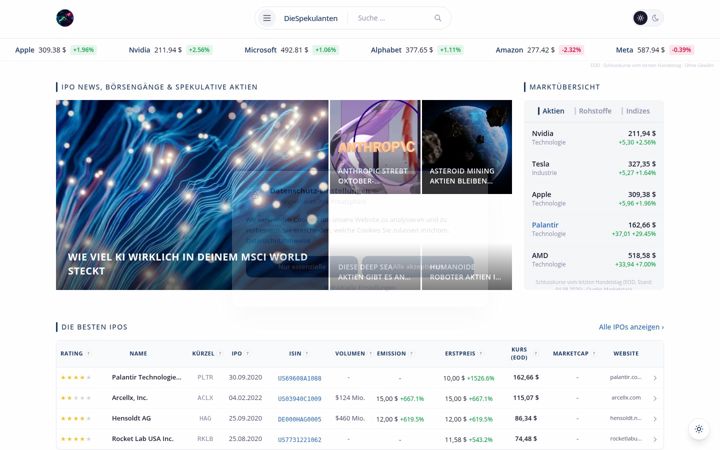Open Palantir link in Marktübersicht panel
The width and height of the screenshot is (720, 450).
click(x=545, y=225)
